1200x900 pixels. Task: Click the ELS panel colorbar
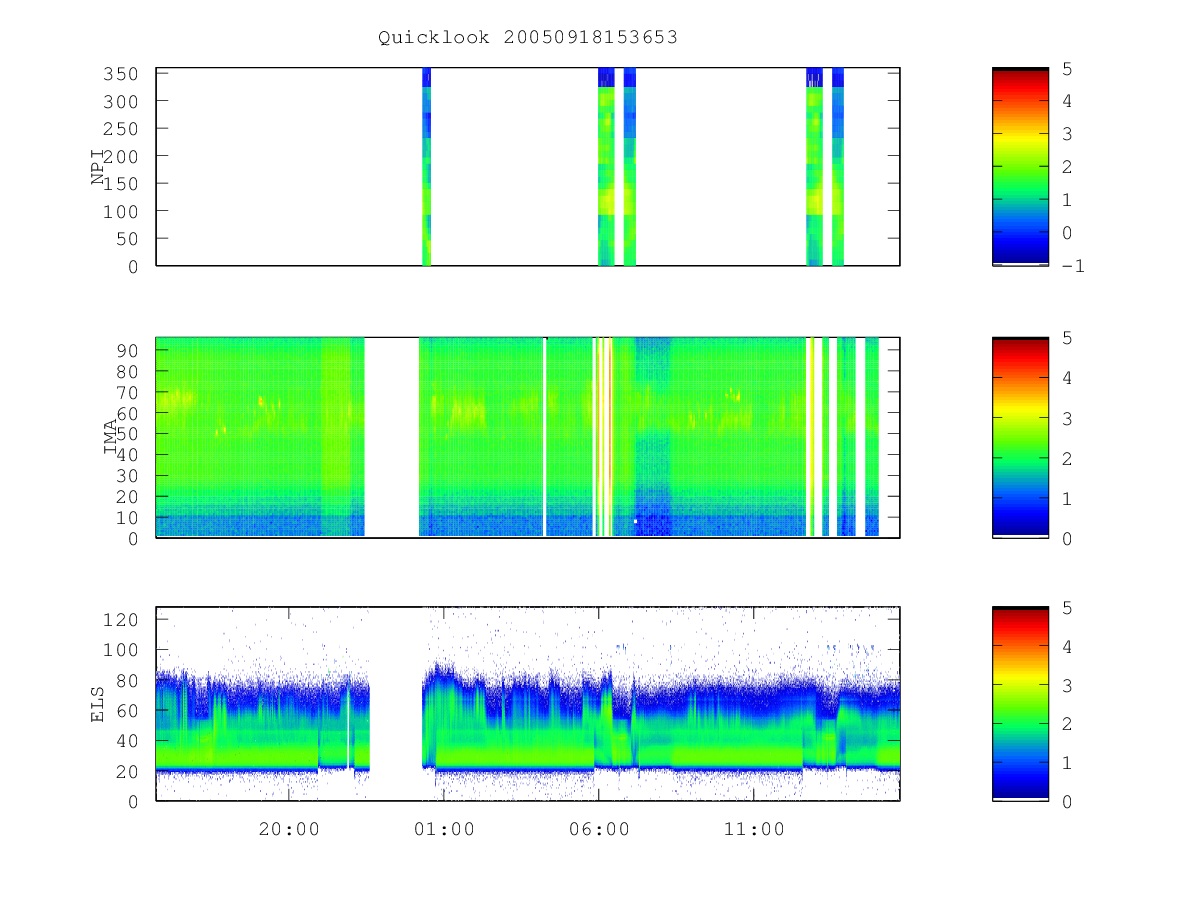[x=1020, y=704]
